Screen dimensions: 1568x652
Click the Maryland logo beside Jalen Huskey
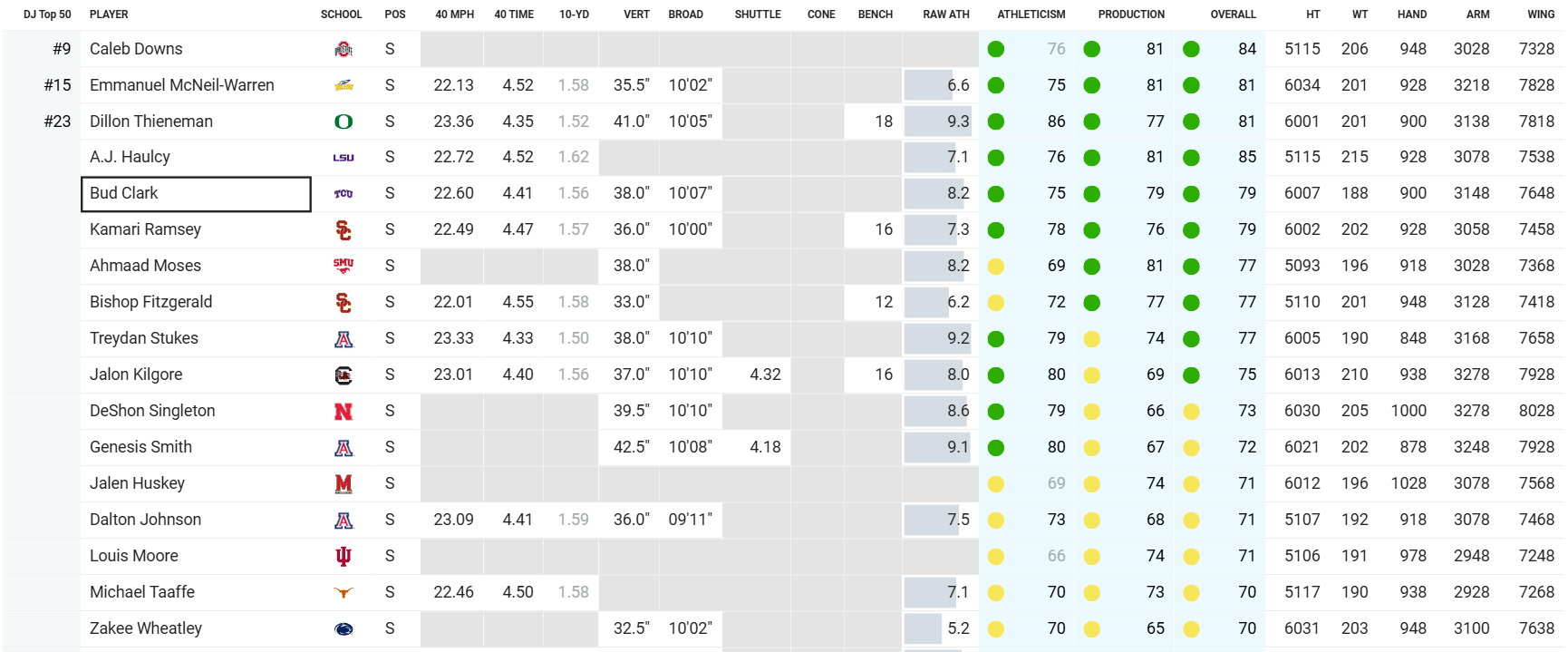(x=343, y=483)
